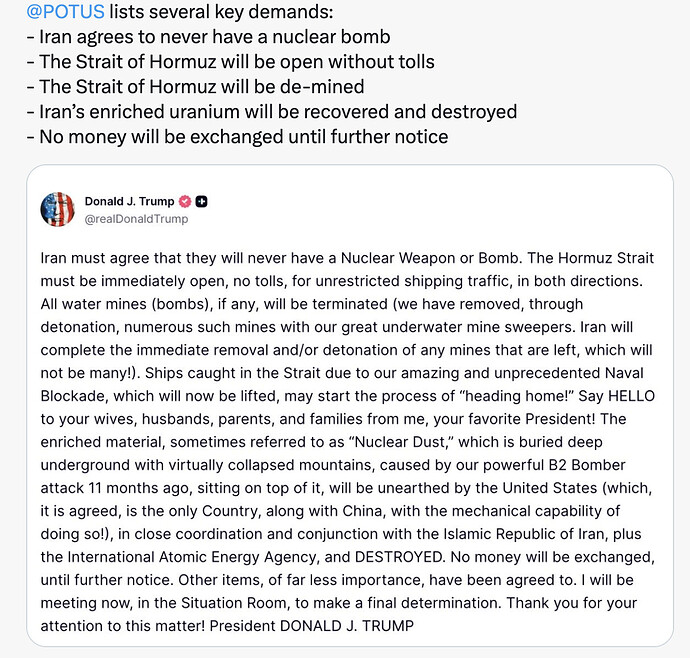Open the Donald J. Trump display name
Viewport: 690px width, 658px height.
[x=129, y=202]
